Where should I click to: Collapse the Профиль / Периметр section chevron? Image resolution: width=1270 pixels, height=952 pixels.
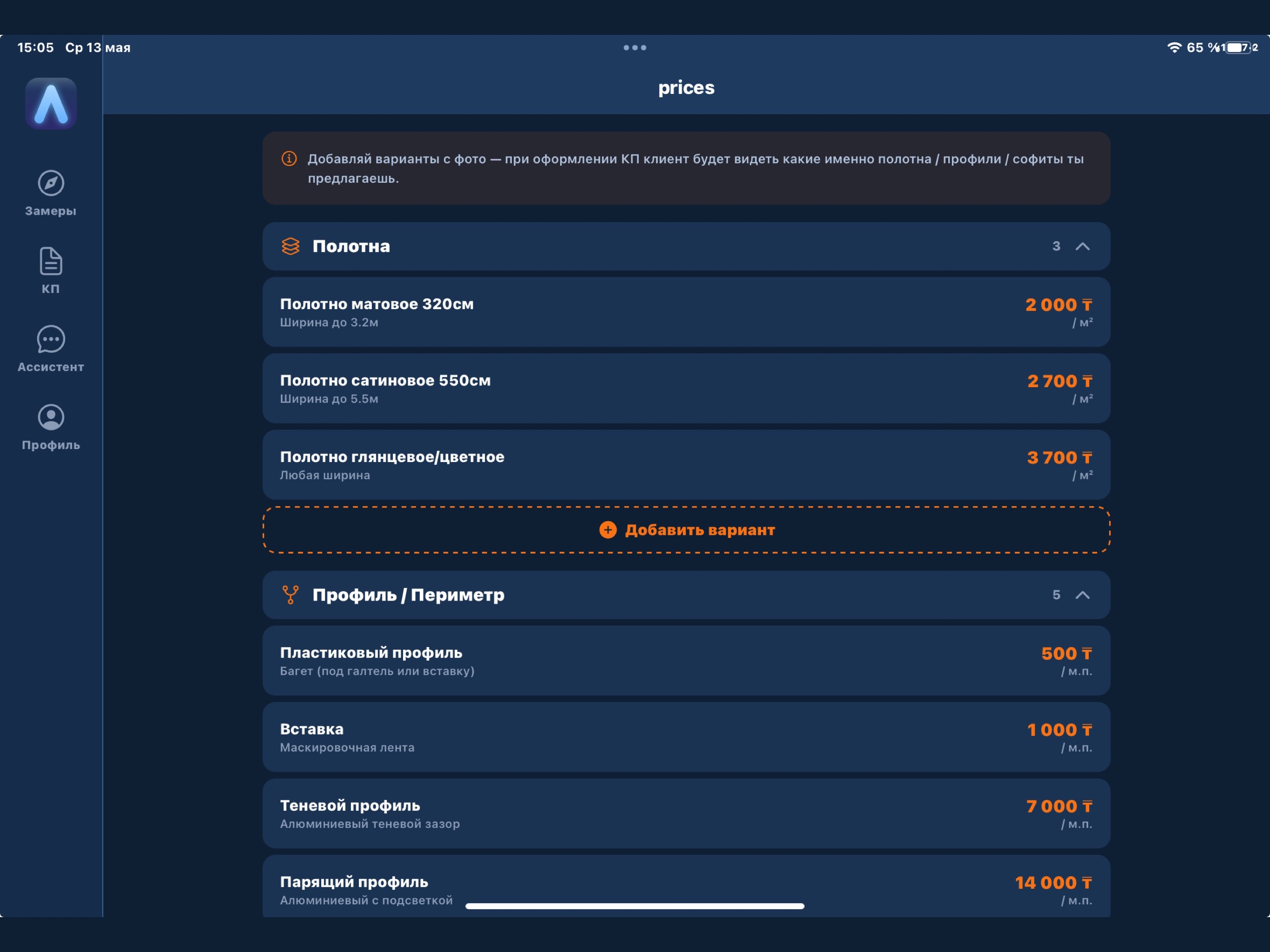[1082, 595]
